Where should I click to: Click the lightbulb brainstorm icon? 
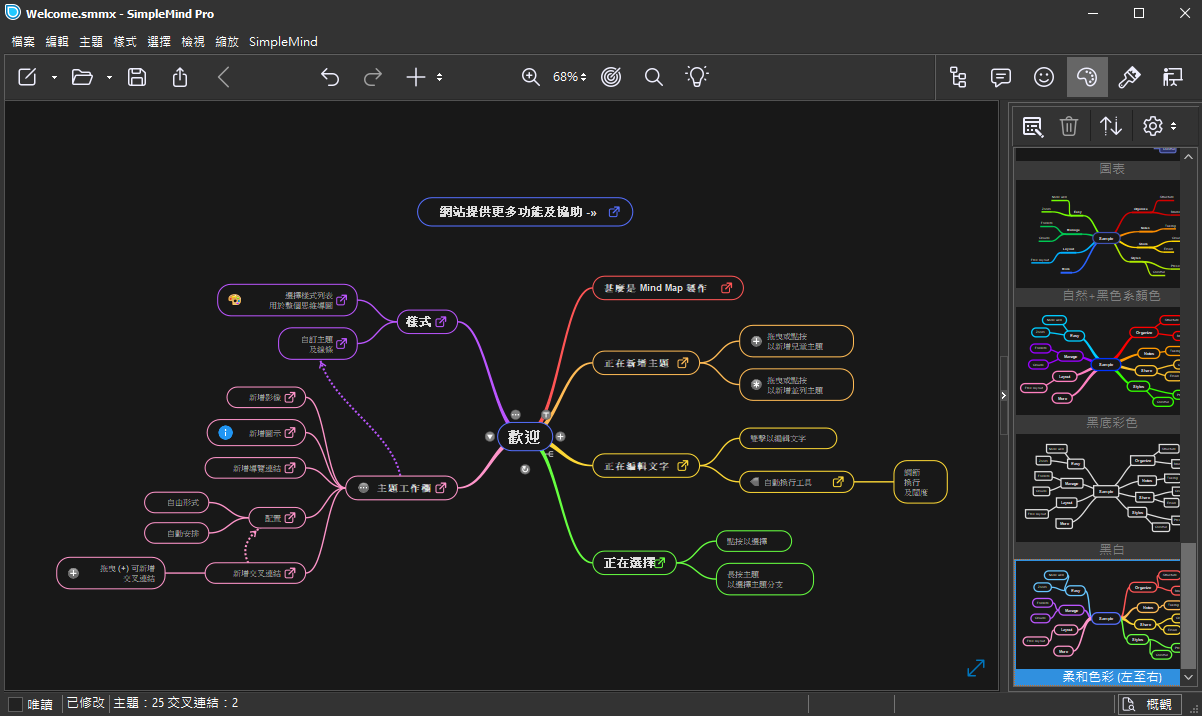[x=697, y=77]
